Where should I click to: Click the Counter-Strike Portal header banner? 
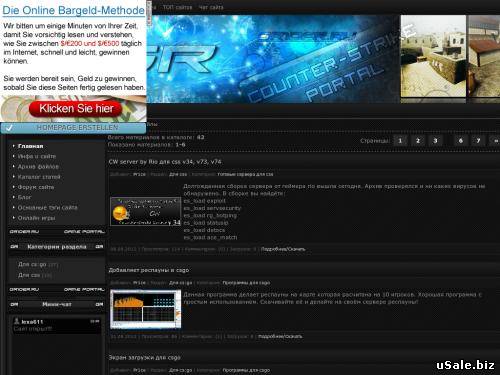[273, 59]
